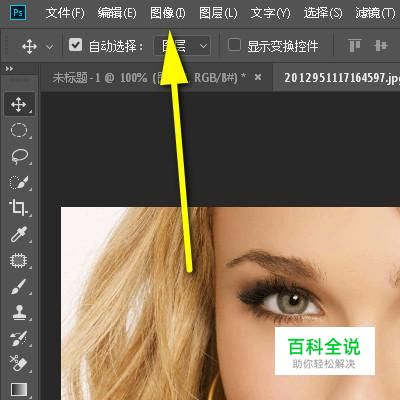This screenshot has height=400, width=400.
Task: Select the Move tool in toolbox
Action: pos(19,104)
